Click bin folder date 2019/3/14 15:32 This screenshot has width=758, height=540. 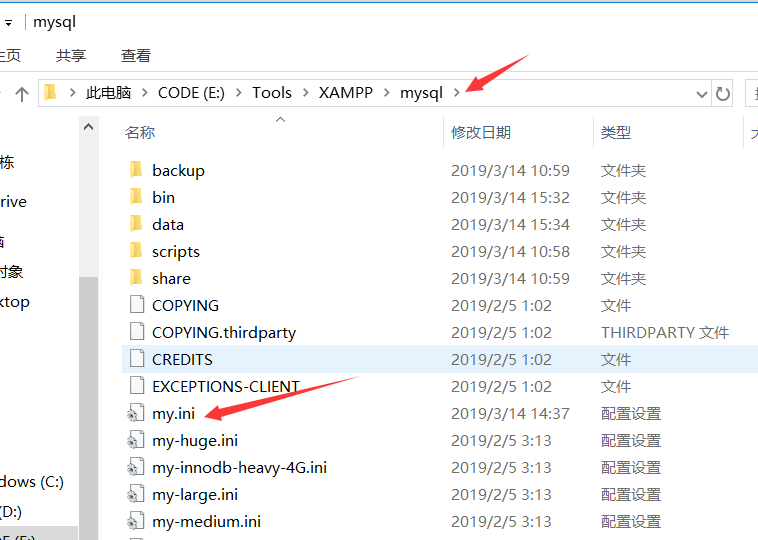pos(510,197)
